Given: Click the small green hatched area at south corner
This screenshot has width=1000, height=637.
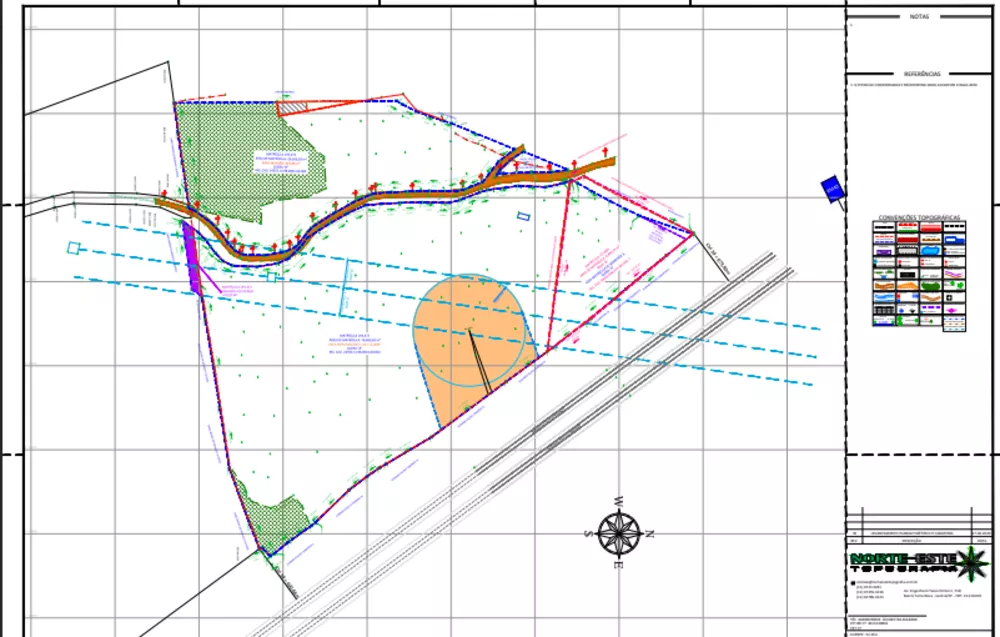Looking at the screenshot, I should pos(274,520).
